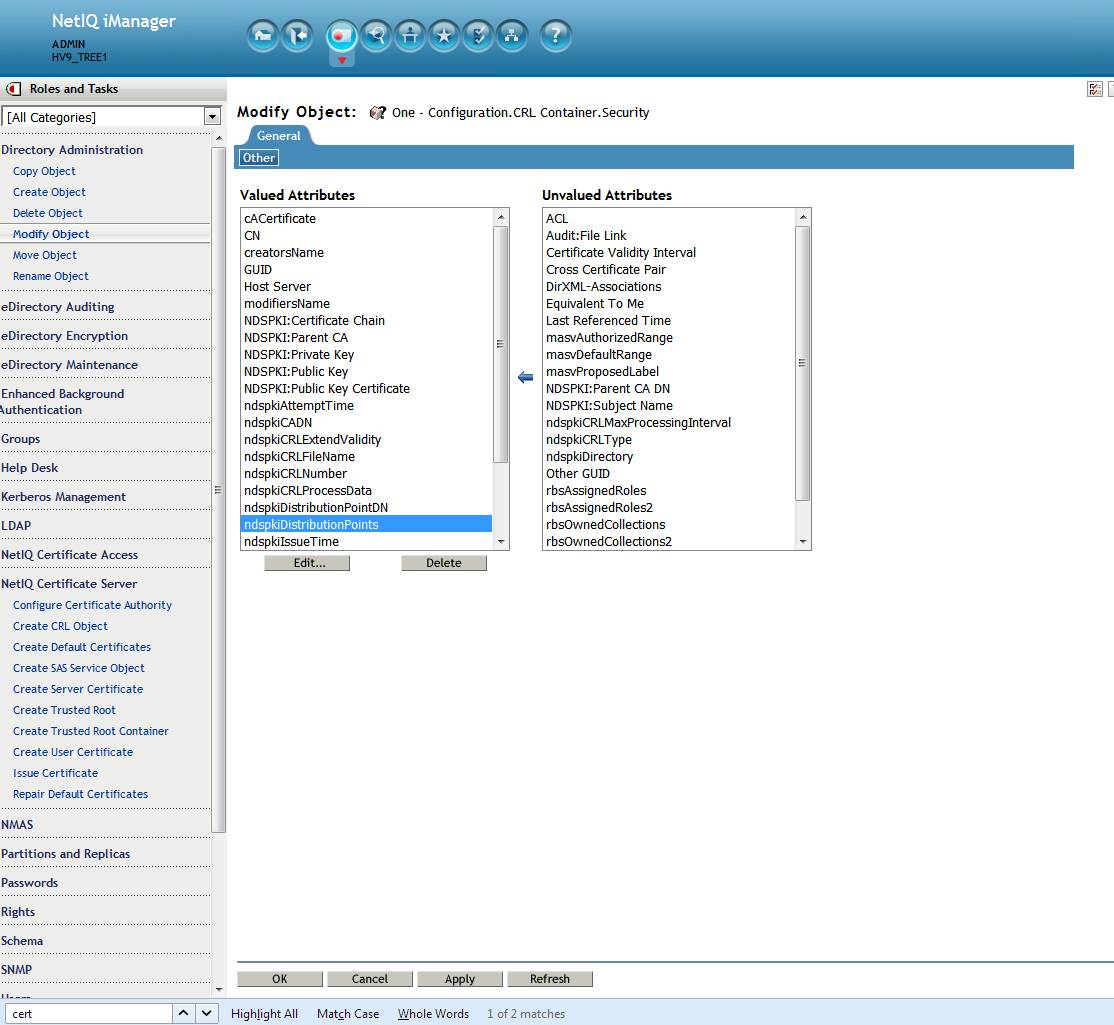Viewport: 1114px width, 1025px height.
Task: Expand the NMAS category
Action: [x=17, y=825]
